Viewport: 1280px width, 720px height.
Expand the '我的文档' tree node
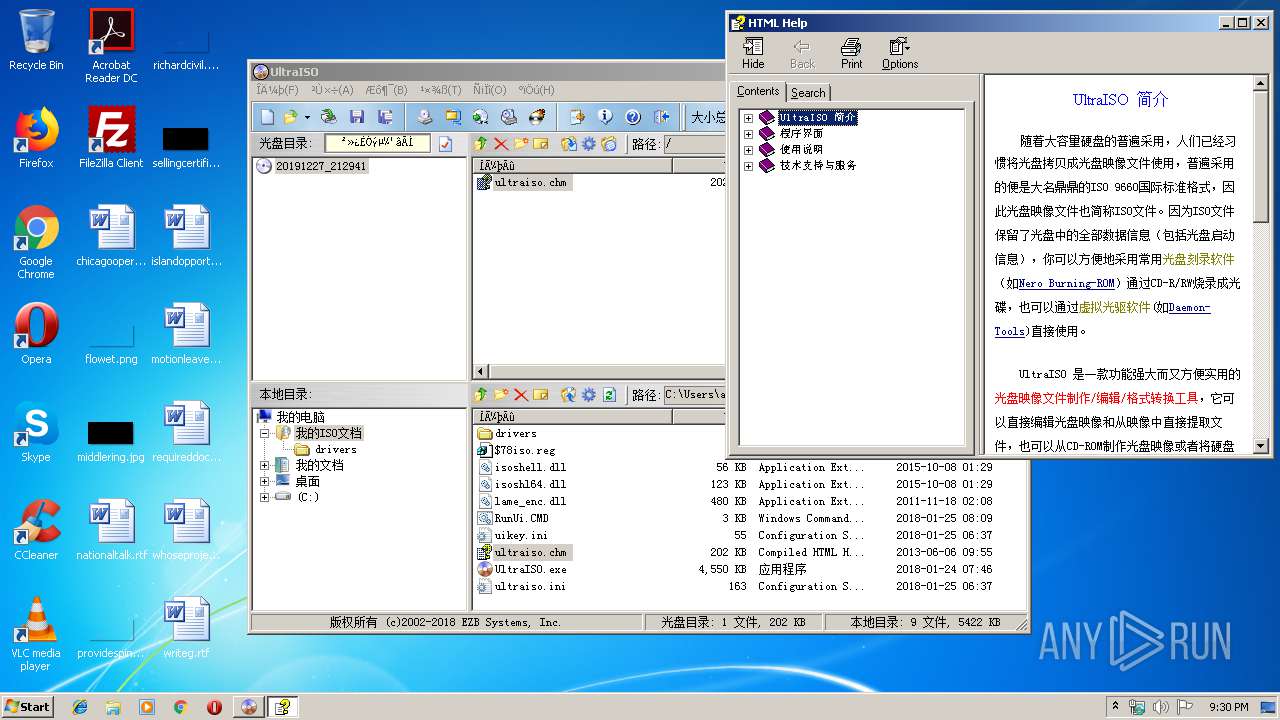pos(264,466)
